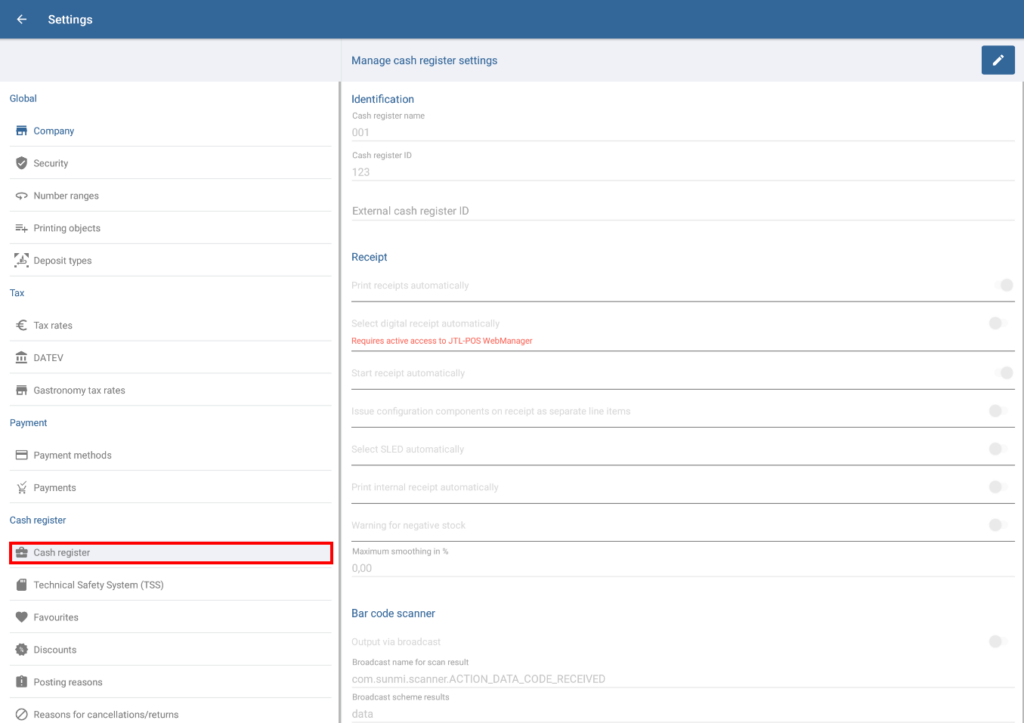Click the Company store icon
1024x723 pixels.
click(21, 131)
